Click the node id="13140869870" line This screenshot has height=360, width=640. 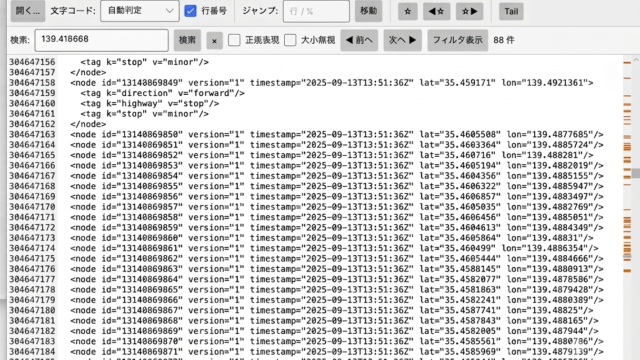point(337,341)
